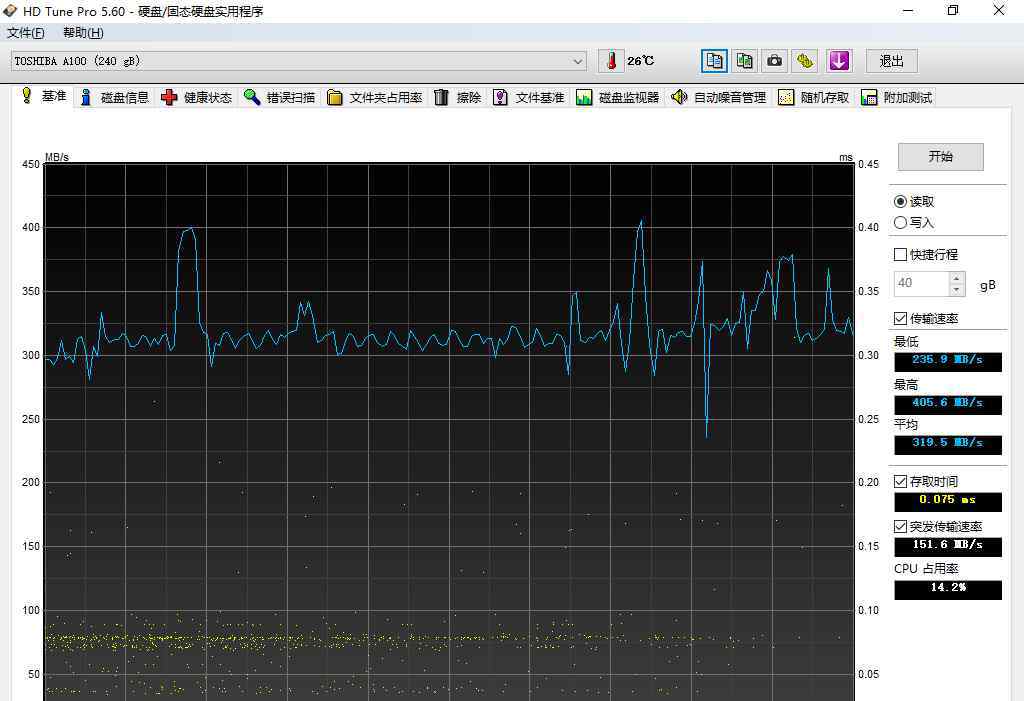Disable the 存取时间 access time checkbox
Viewport: 1024px width, 701px height.
point(901,482)
